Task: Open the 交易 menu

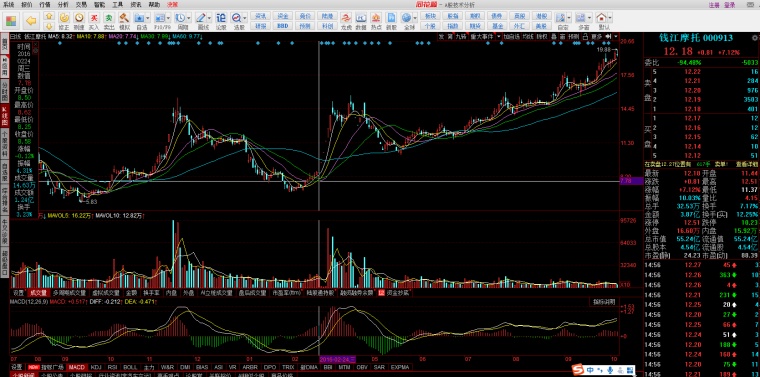Action: pyautogui.click(x=81, y=4)
